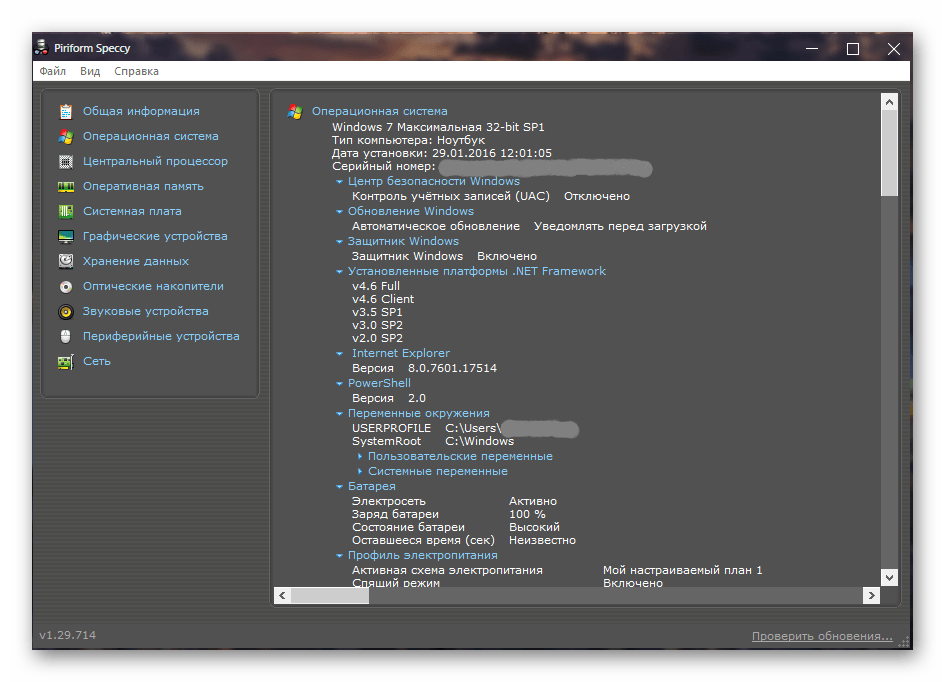Viewport: 945px width, 682px height.
Task: Click vertical scrollbar up arrow
Action: pyautogui.click(x=890, y=102)
